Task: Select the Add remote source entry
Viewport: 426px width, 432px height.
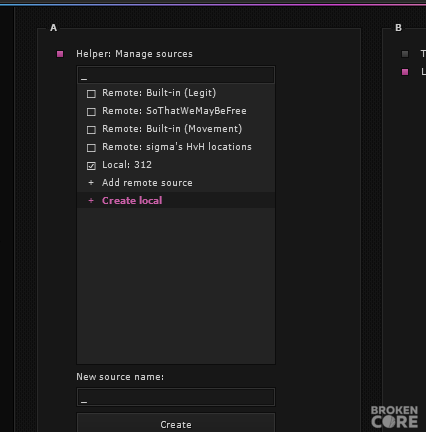Action: click(x=176, y=183)
